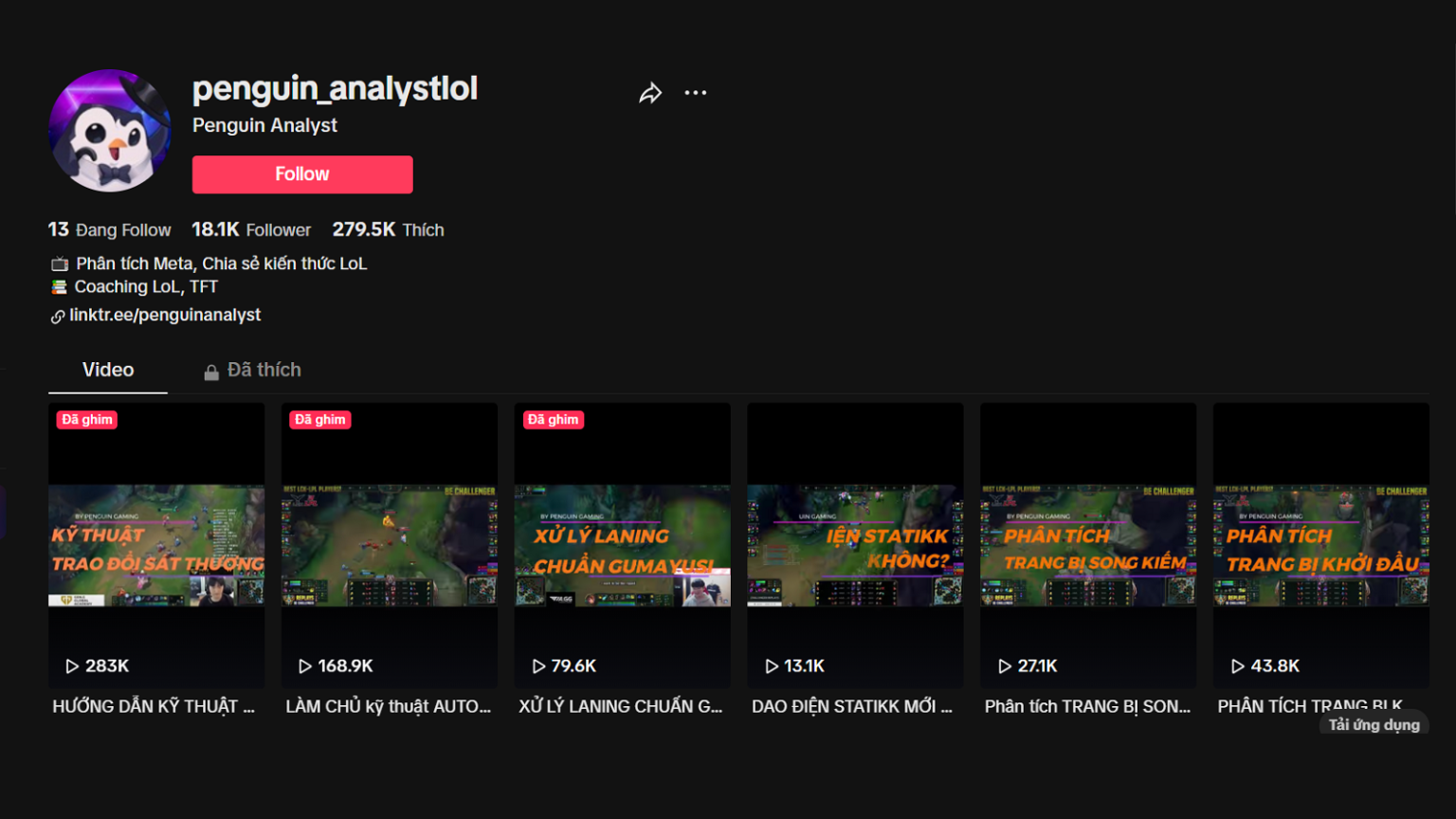Click the play icon next to 283K
Image resolution: width=1456 pixels, height=819 pixels.
coord(72,666)
